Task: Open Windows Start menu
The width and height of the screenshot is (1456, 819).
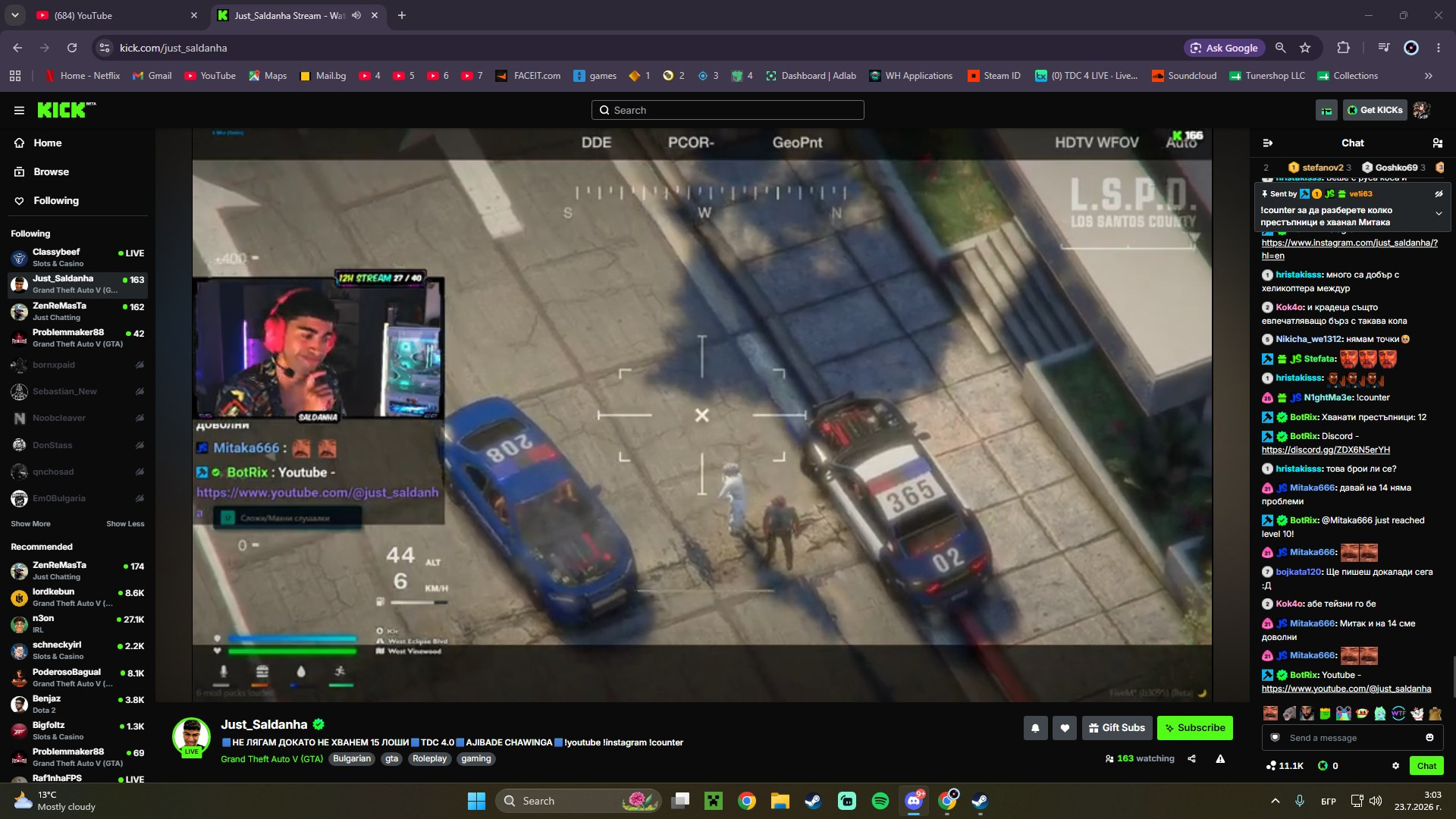Action: pos(476,801)
